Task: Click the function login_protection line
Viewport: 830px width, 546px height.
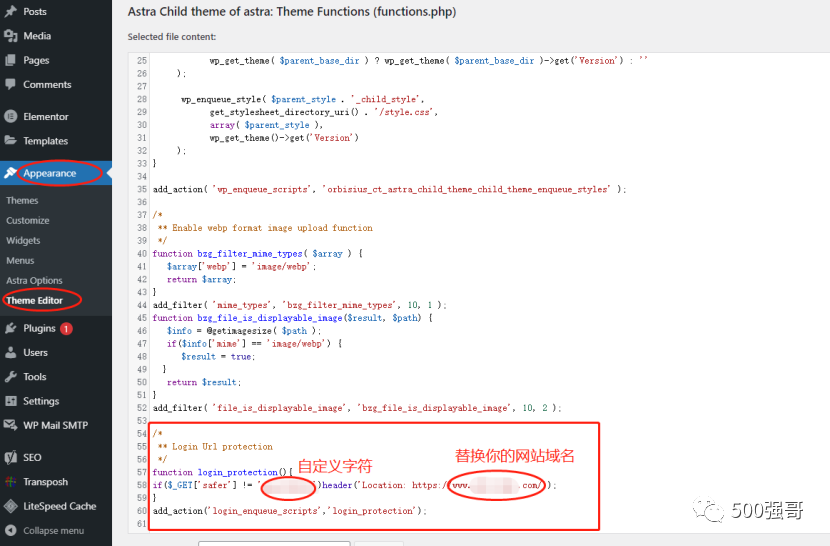Action: (222, 472)
